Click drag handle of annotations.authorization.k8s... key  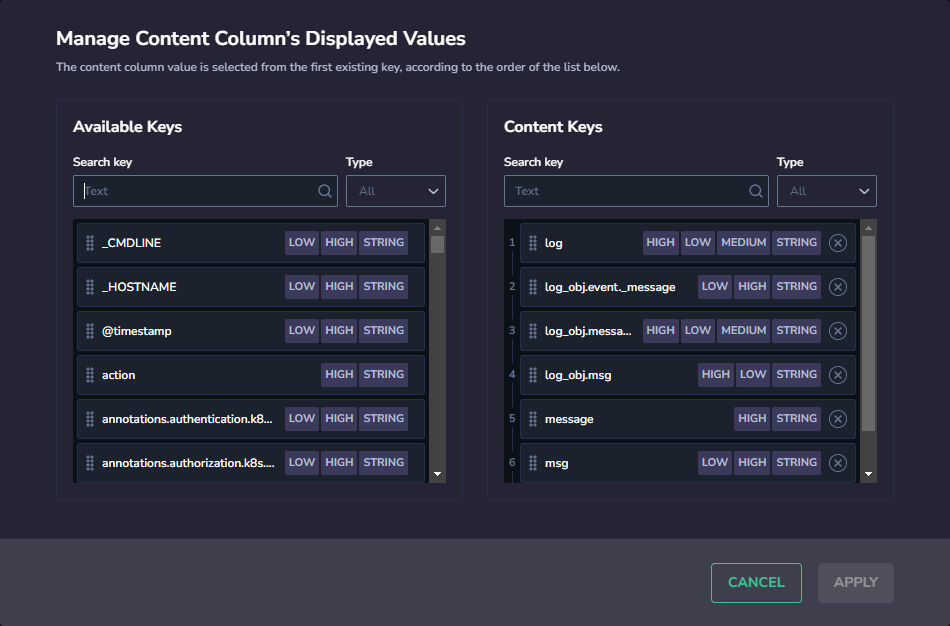point(90,463)
